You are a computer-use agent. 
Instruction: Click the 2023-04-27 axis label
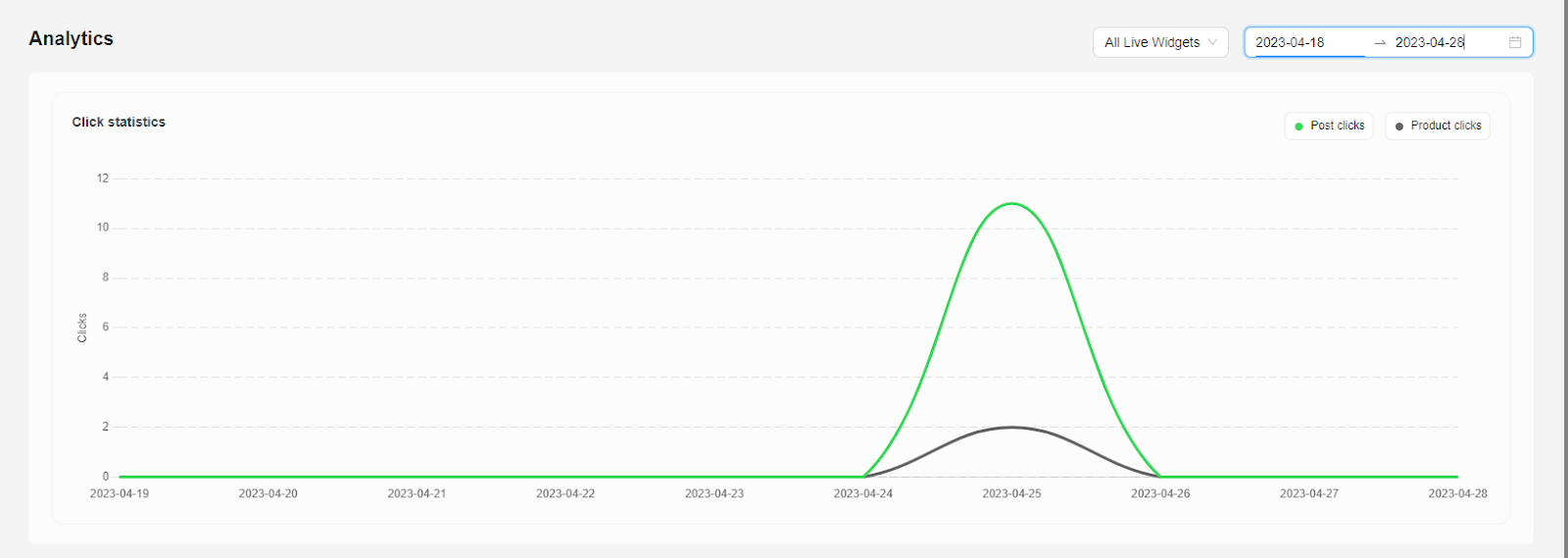(x=1309, y=493)
